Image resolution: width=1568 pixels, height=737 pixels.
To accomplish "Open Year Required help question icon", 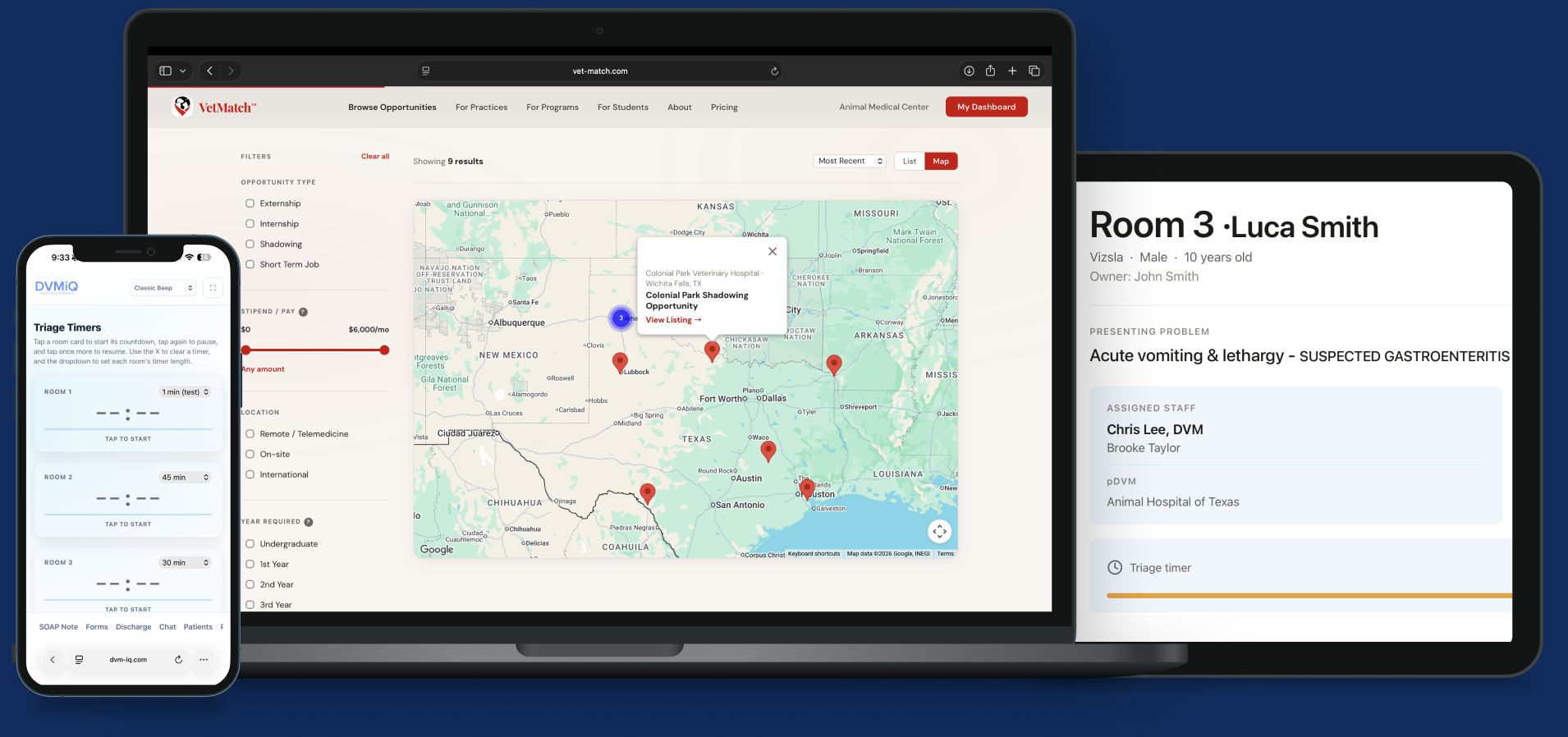I will click(309, 522).
